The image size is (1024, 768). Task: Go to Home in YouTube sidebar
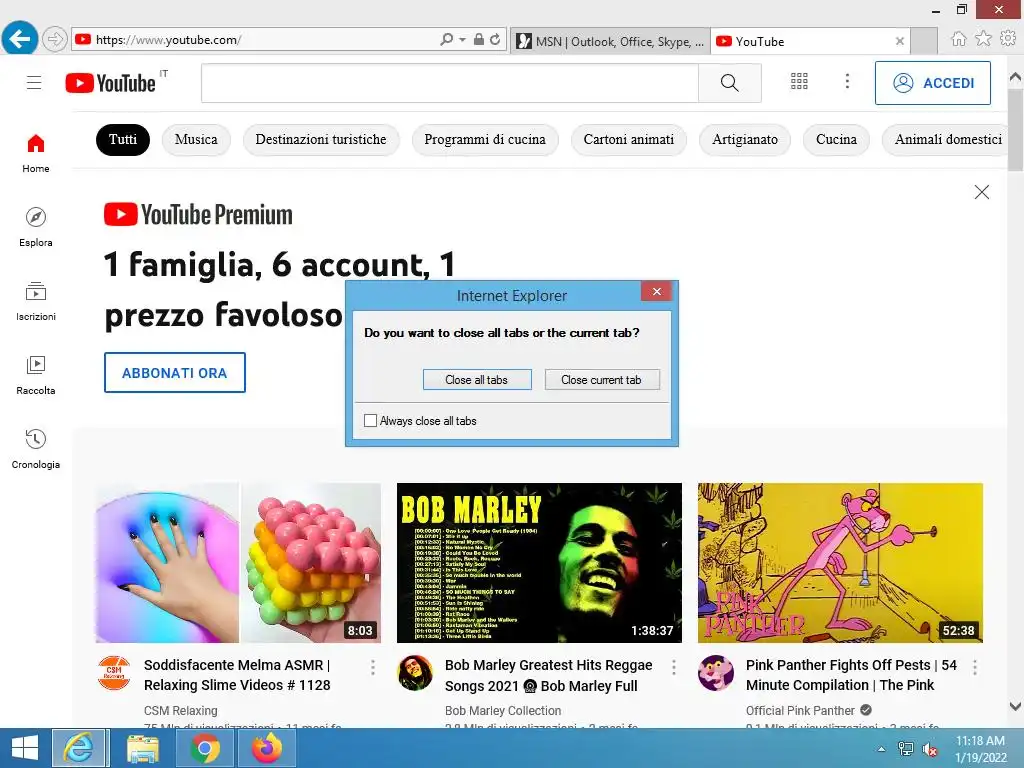pos(36,153)
